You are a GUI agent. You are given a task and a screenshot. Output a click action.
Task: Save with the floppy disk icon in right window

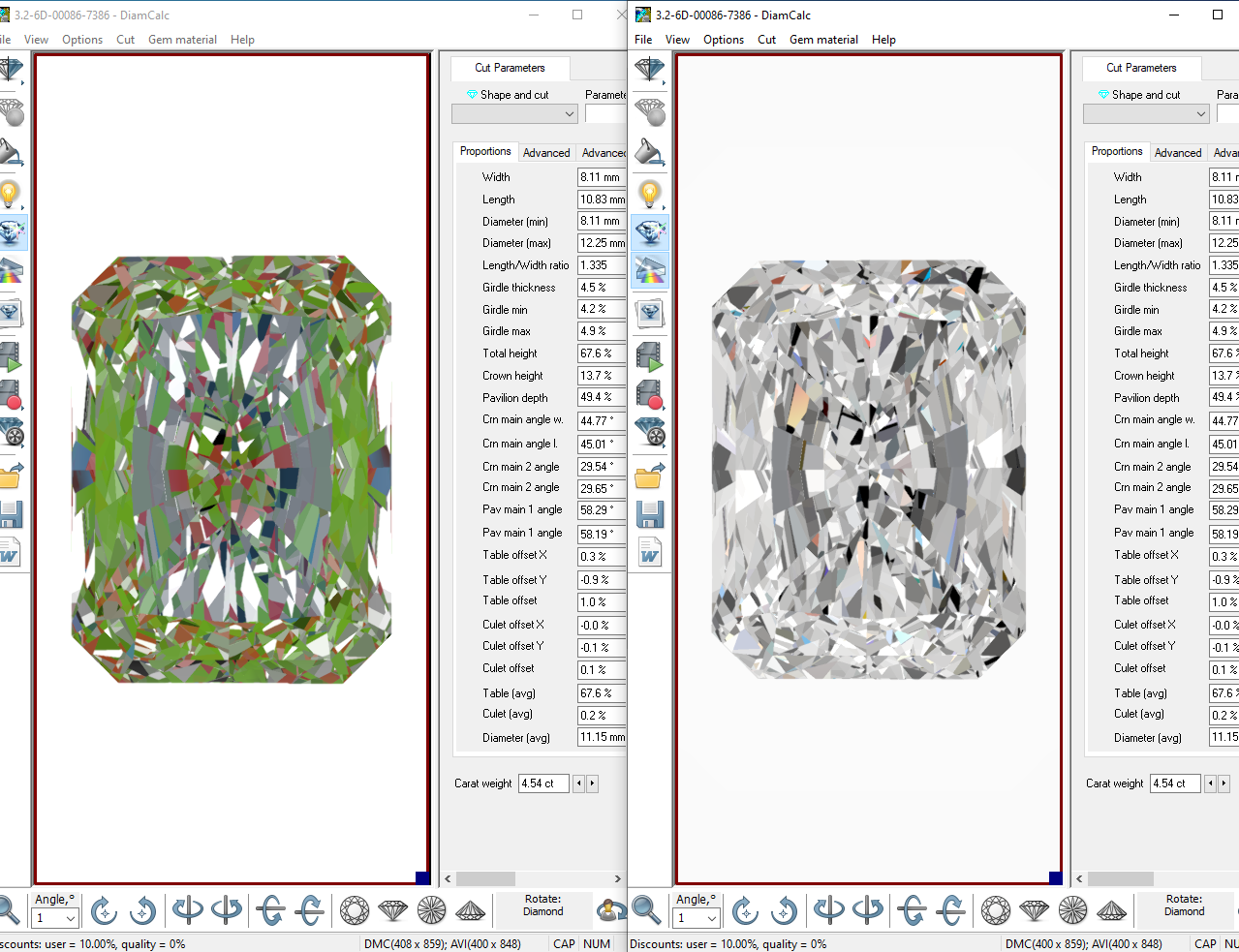point(649,513)
